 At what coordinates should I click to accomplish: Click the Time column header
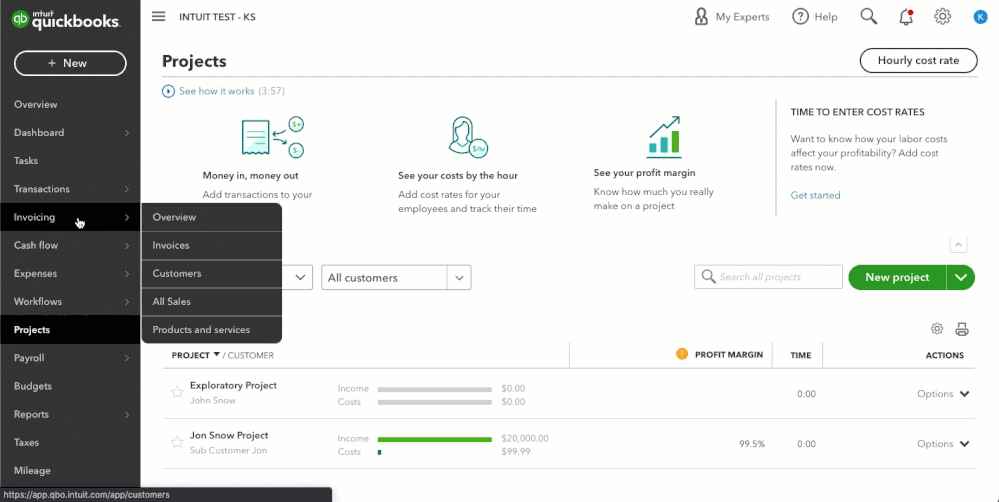click(801, 355)
